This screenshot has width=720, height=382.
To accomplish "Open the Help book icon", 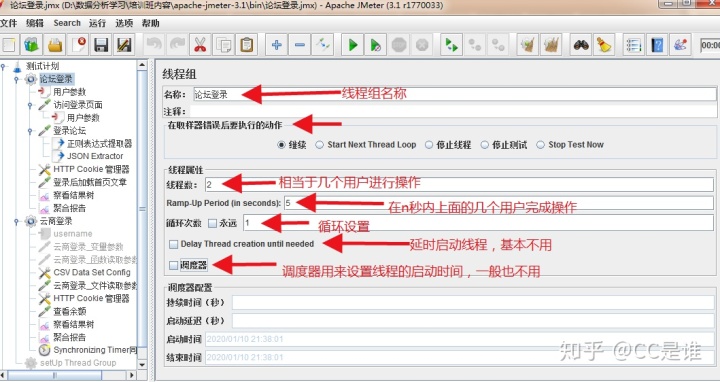I will coord(657,45).
